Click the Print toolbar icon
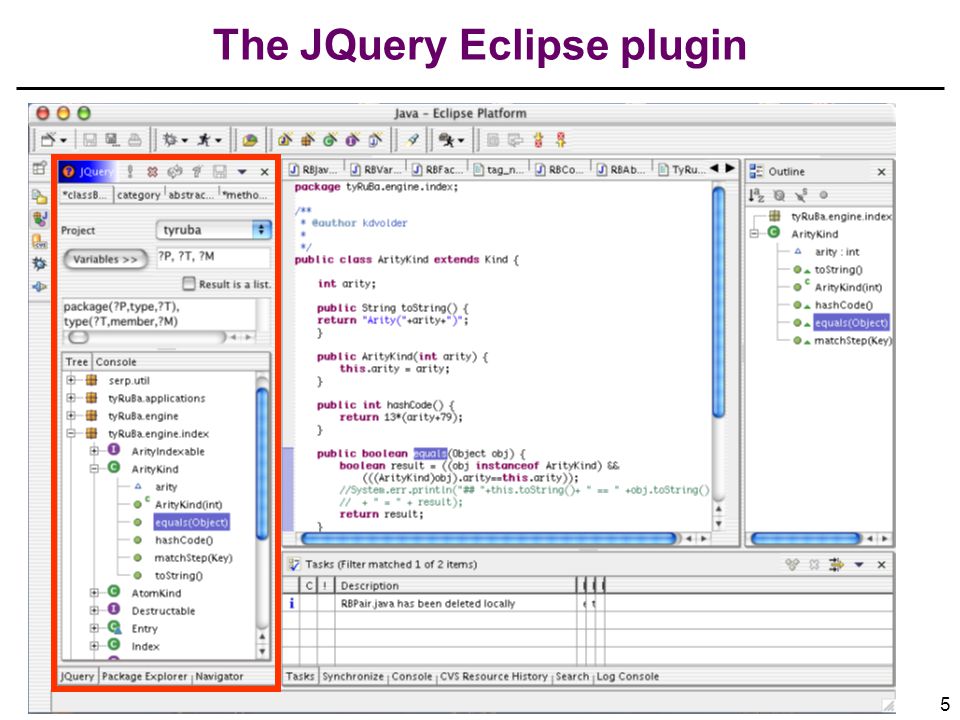Viewport: 960px width, 720px height. click(135, 140)
